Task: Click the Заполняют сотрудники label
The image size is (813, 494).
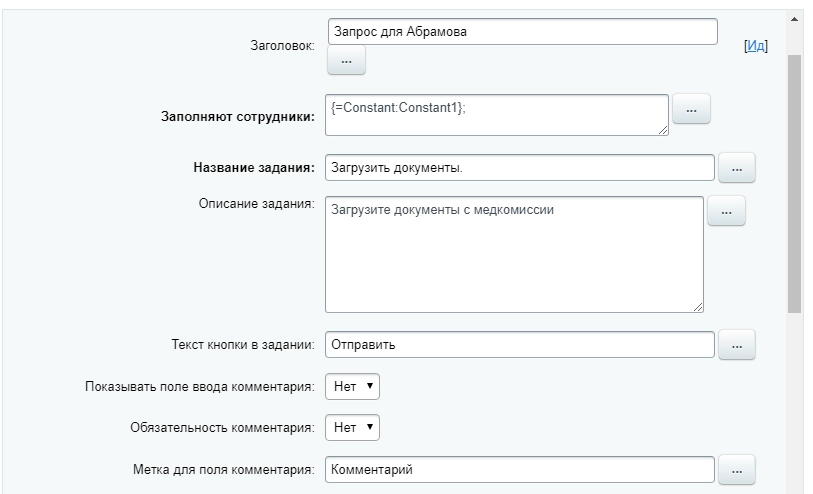Action: [237, 117]
